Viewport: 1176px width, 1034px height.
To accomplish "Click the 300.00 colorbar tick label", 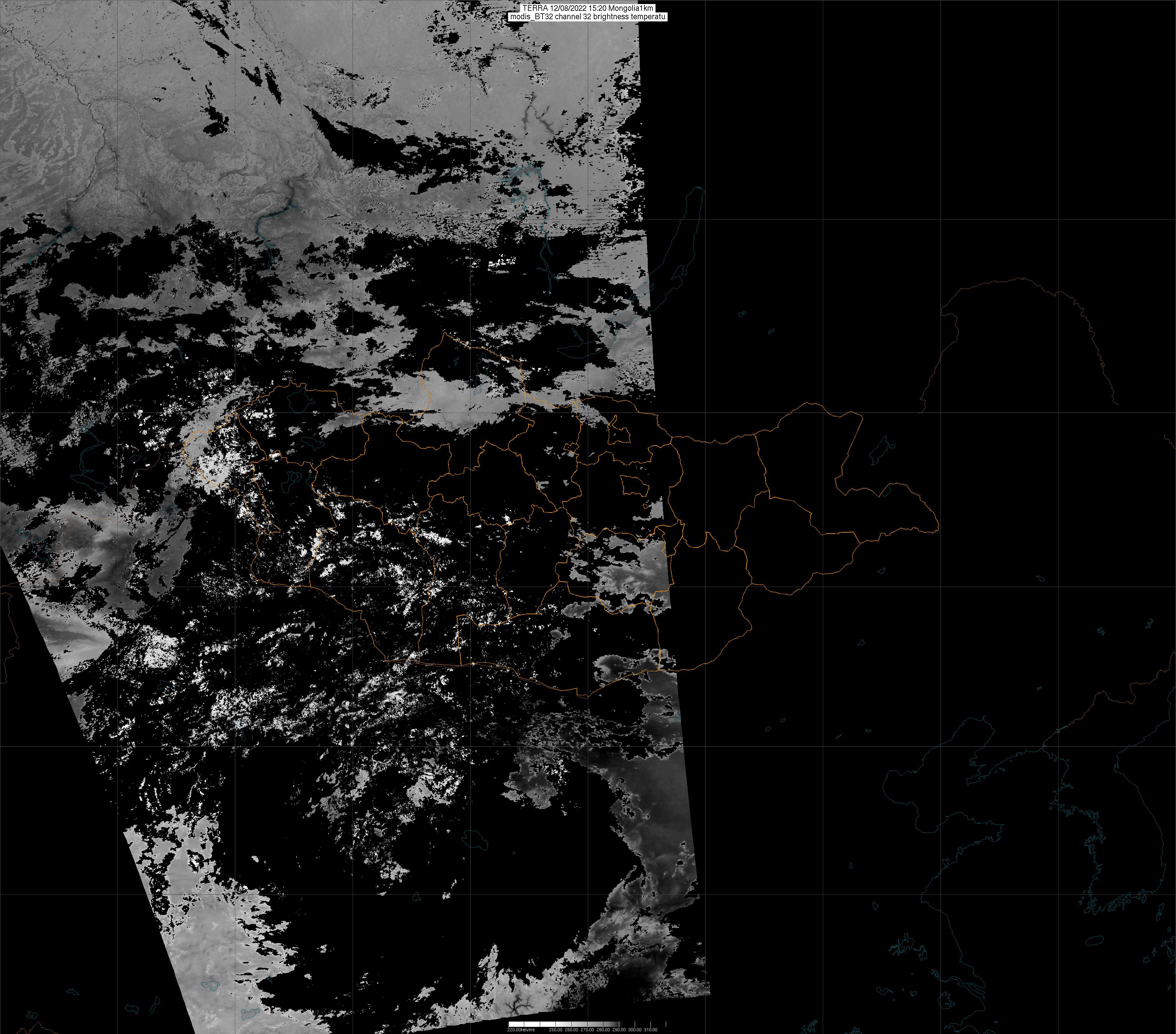I will coord(635,1029).
